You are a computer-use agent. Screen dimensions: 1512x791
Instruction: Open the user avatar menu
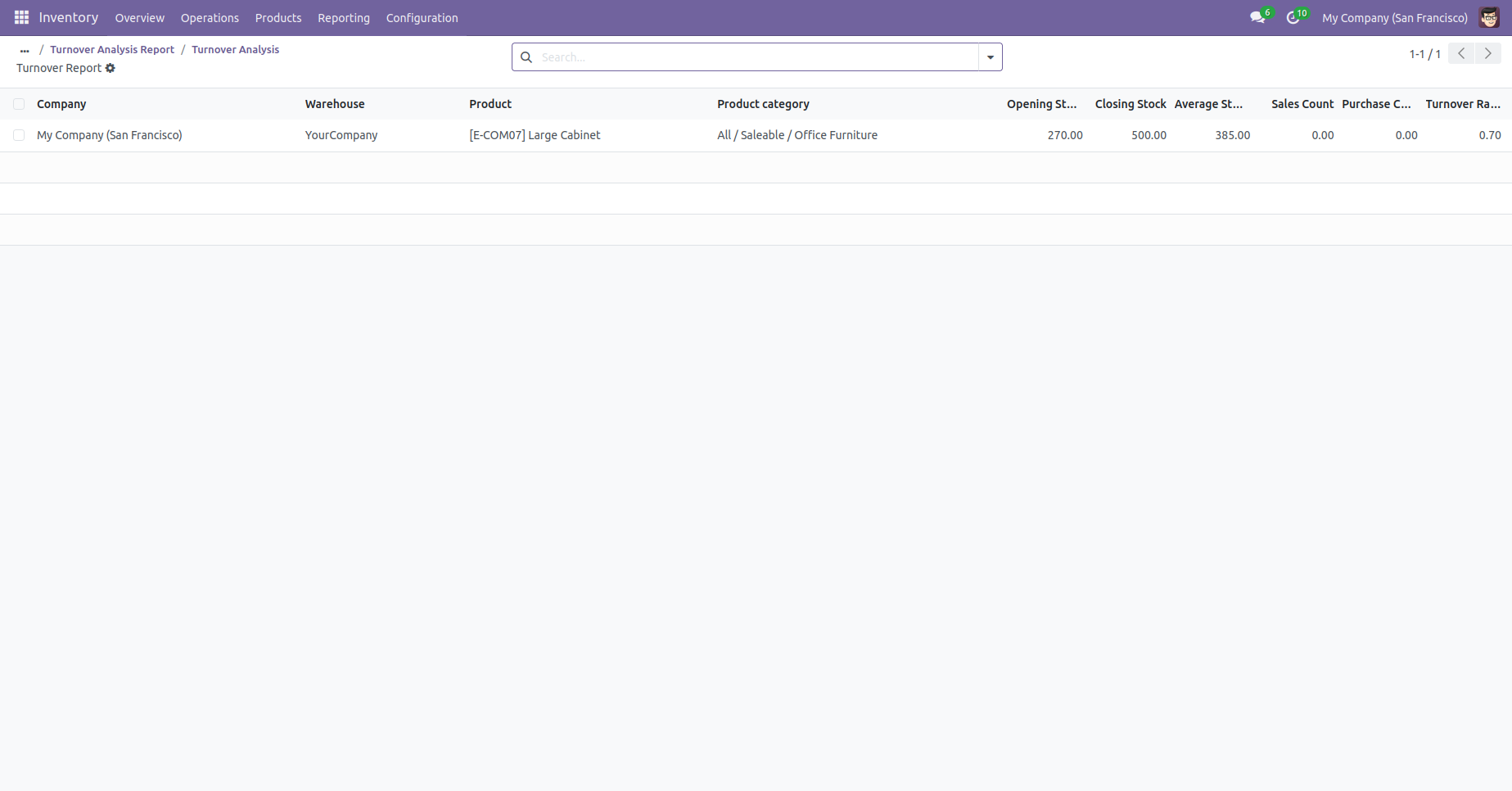pyautogui.click(x=1489, y=17)
